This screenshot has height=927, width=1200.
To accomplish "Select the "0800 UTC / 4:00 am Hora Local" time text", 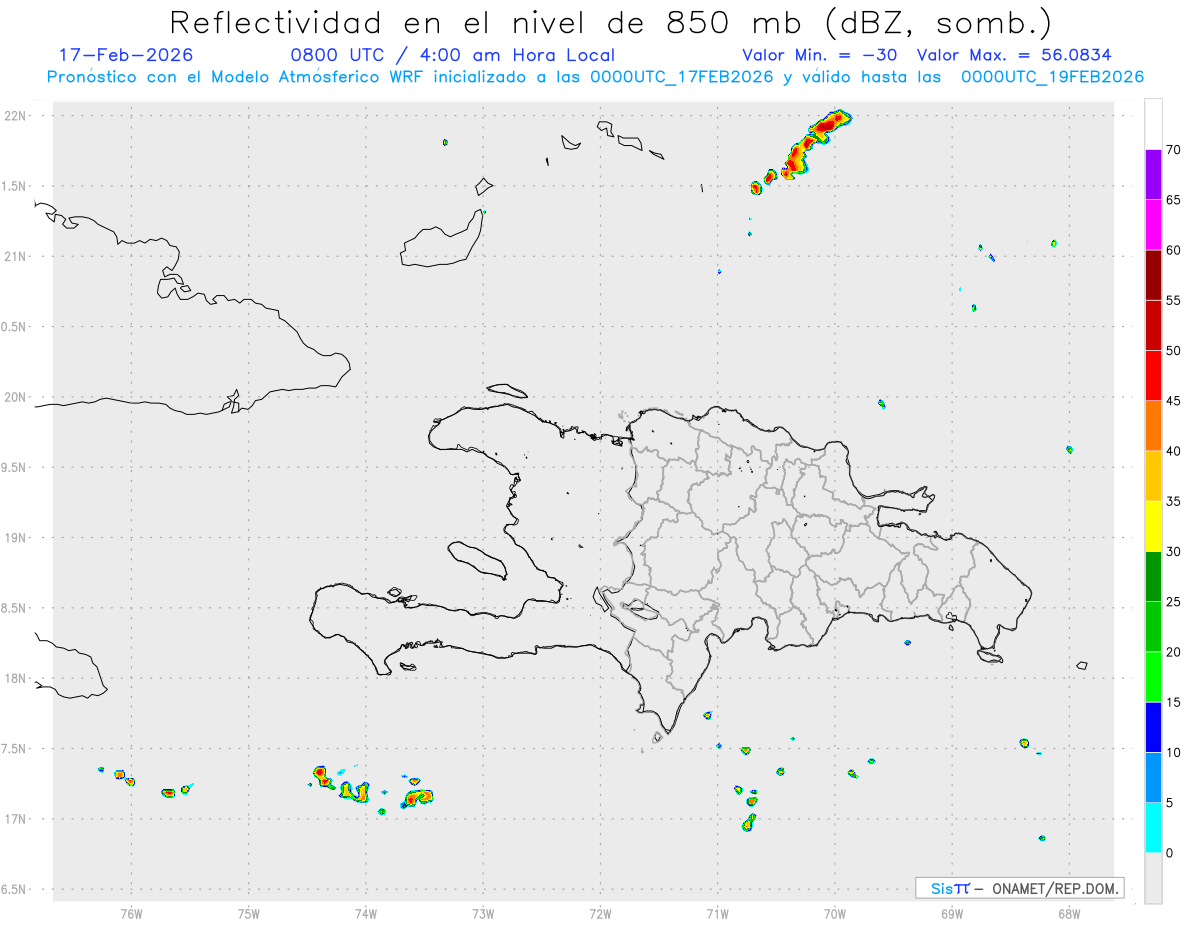I will [453, 56].
